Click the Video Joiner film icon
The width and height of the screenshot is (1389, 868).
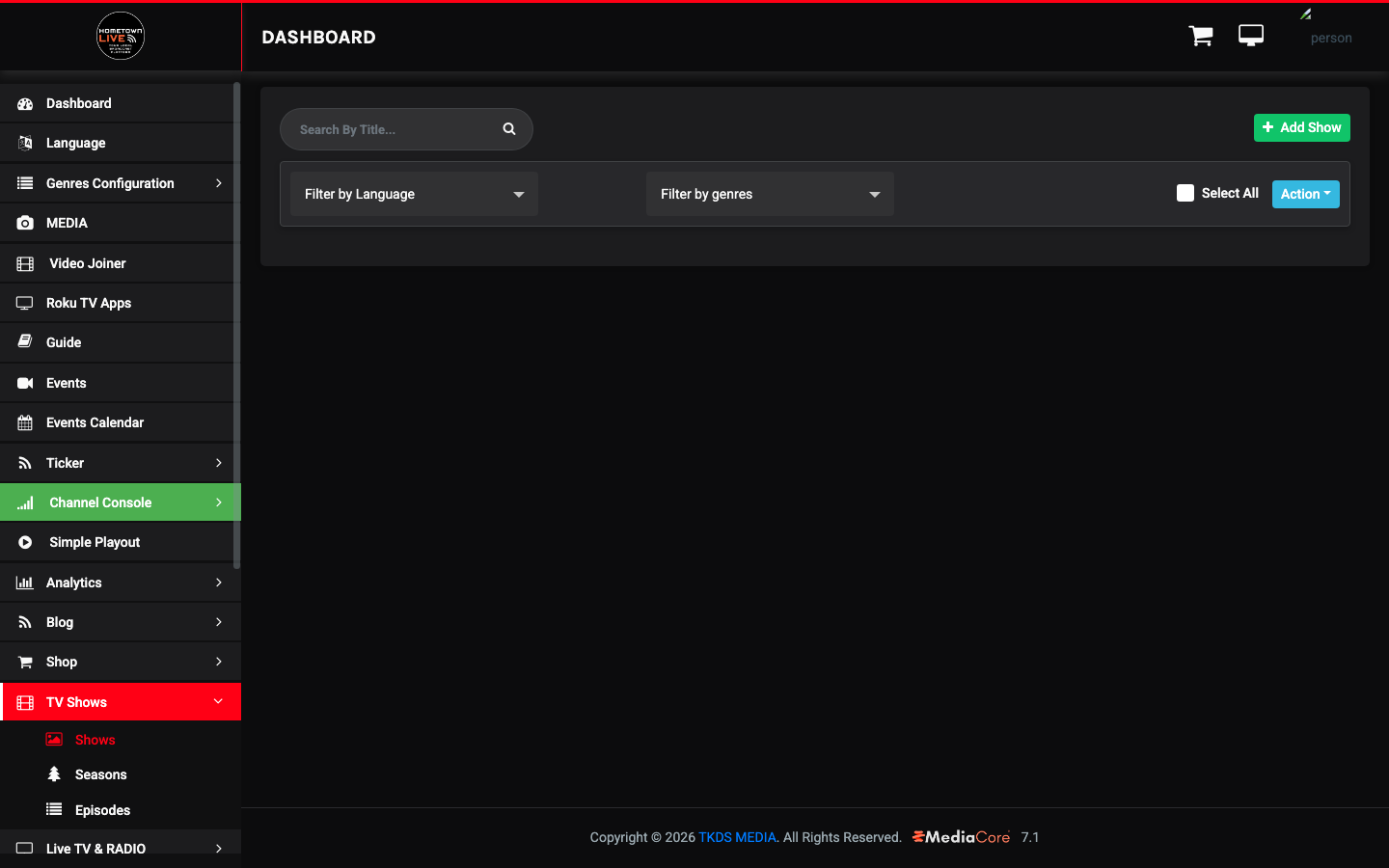[25, 263]
